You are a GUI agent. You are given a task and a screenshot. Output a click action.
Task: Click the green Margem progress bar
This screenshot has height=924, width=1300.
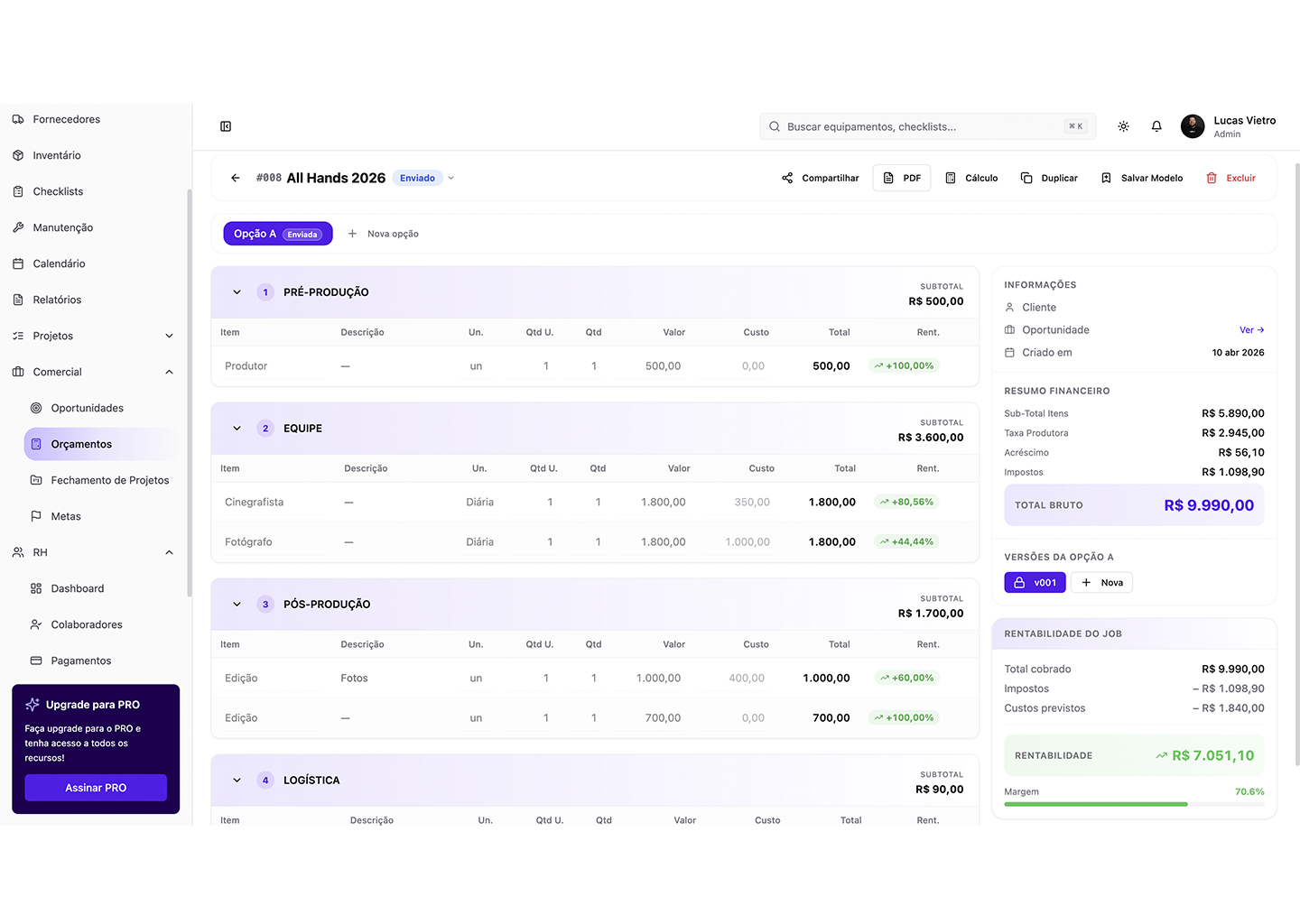[x=1096, y=804]
